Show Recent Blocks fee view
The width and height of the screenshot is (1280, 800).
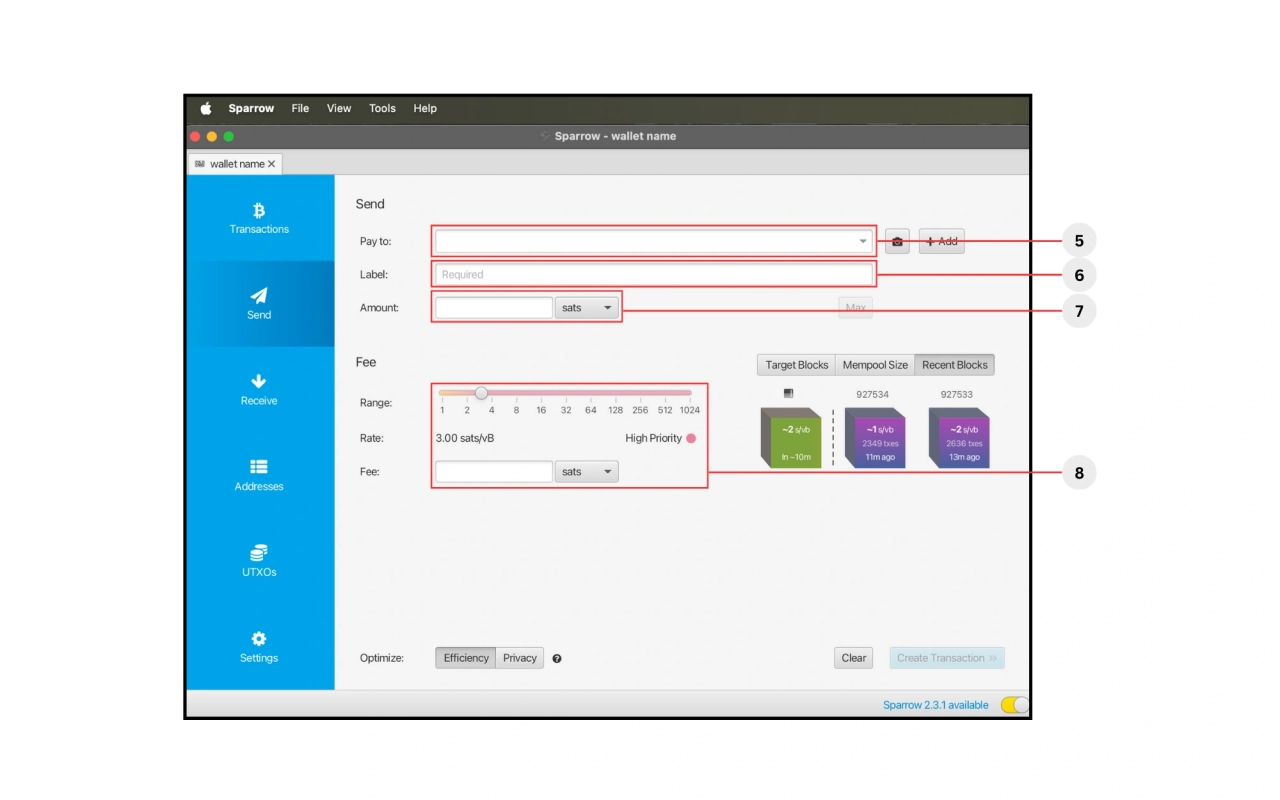pos(955,365)
